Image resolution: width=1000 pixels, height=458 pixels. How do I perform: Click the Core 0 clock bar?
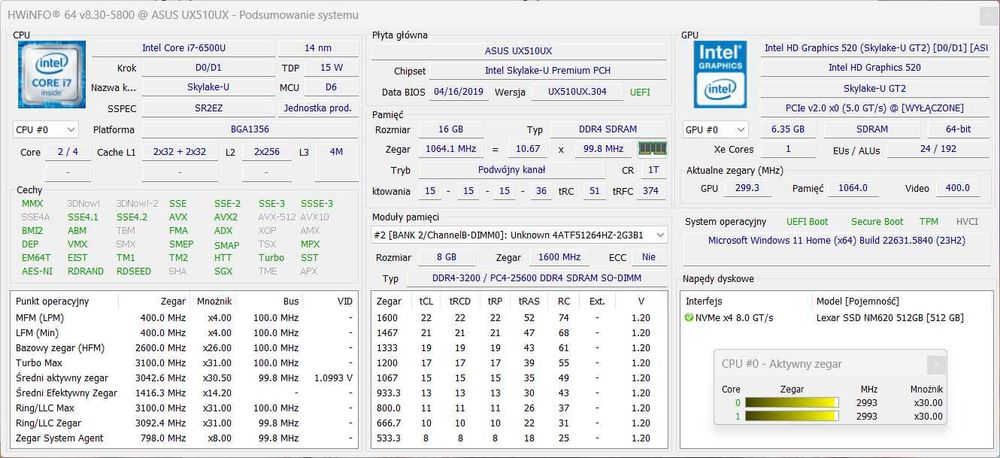click(x=791, y=403)
